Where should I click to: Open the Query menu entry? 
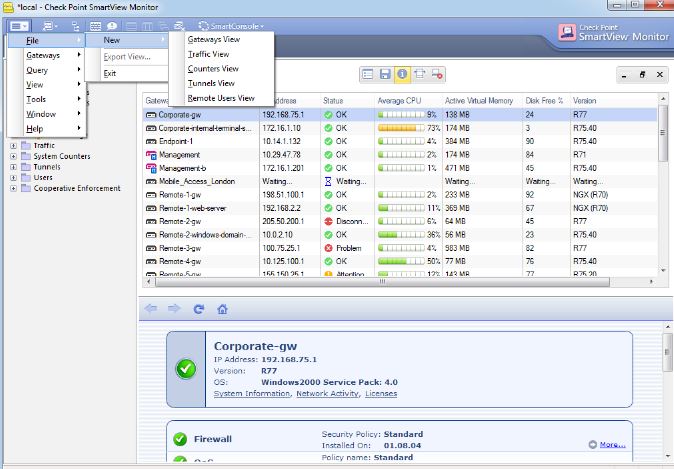[47, 70]
